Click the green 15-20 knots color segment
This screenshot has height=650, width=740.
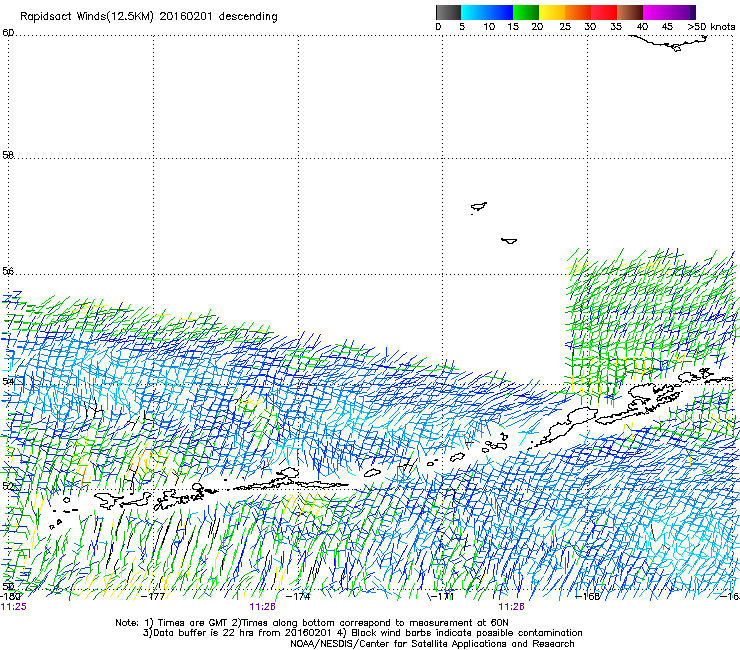pyautogui.click(x=526, y=12)
